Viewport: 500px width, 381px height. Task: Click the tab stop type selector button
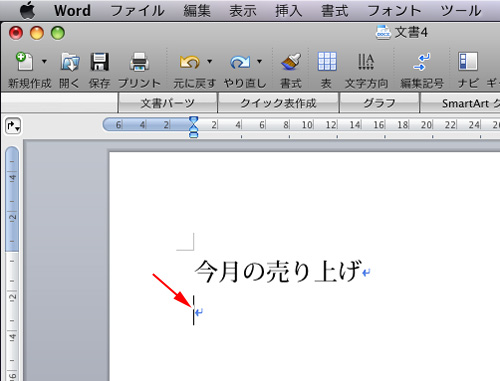(x=13, y=126)
